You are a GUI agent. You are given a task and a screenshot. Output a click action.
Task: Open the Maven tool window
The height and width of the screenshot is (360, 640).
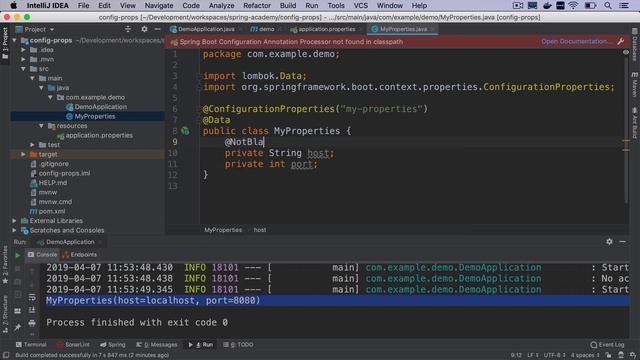click(635, 85)
